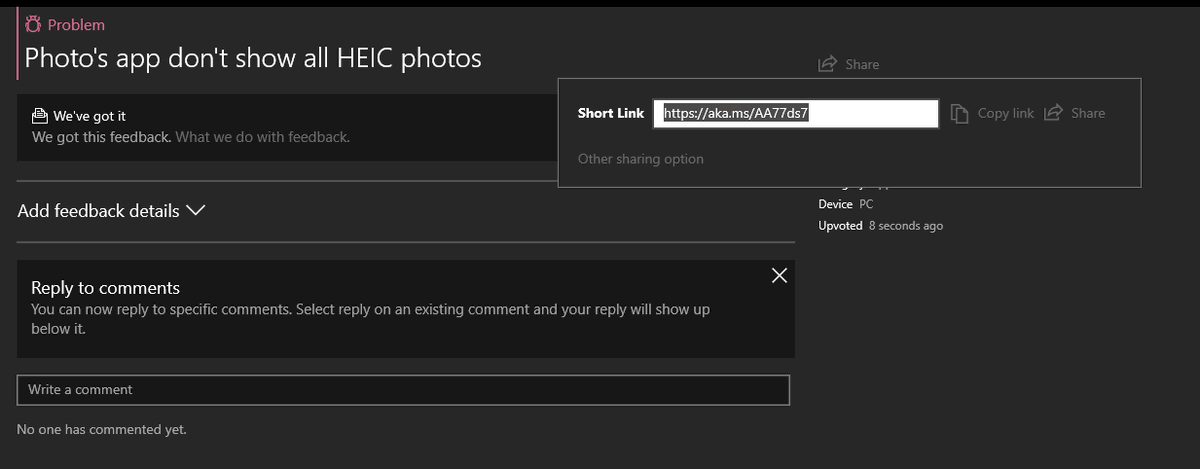
Task: Click the We've got it status icon
Action: (40, 116)
